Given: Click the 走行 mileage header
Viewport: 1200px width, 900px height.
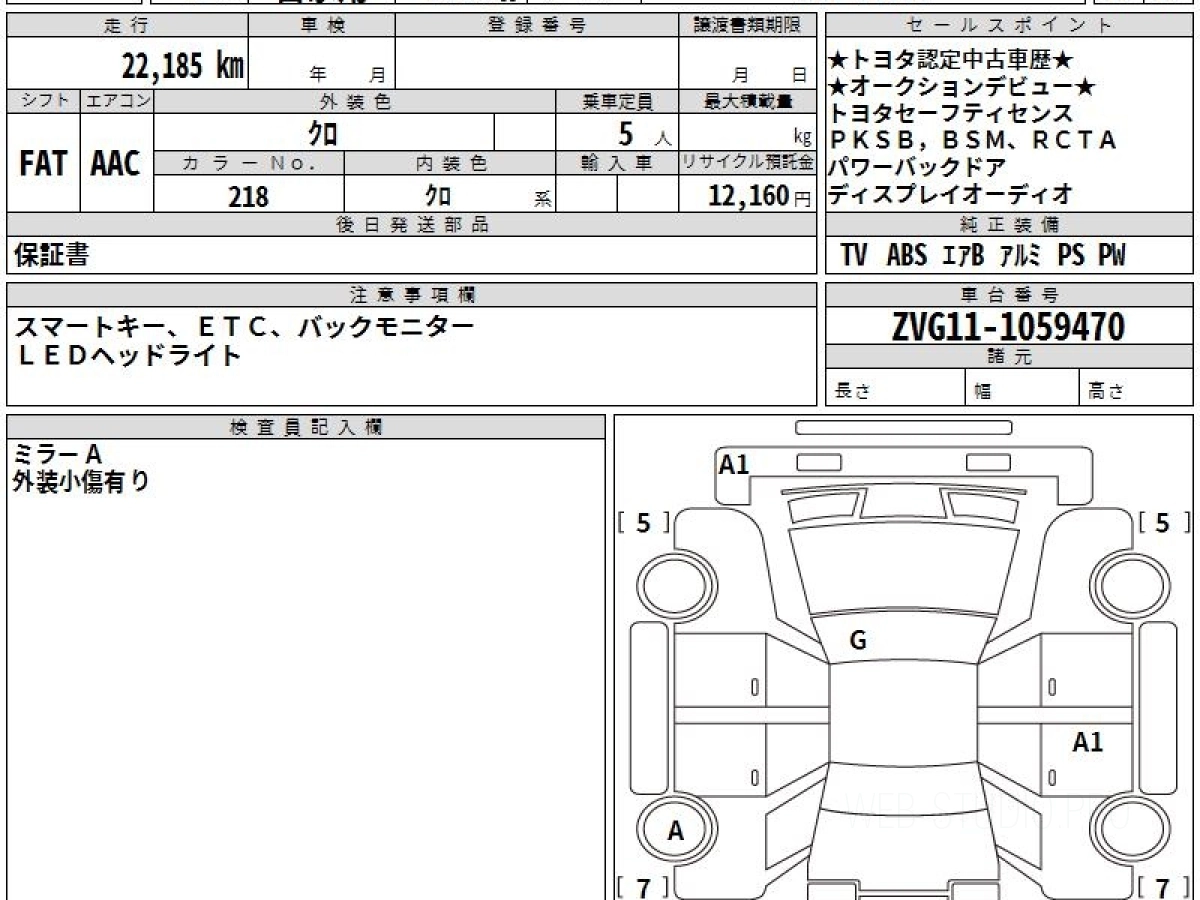Looking at the screenshot, I should click(126, 26).
